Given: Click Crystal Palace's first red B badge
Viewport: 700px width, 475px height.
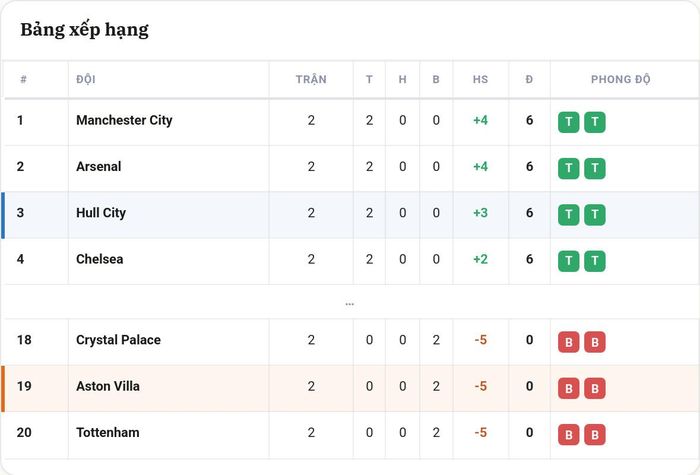Looking at the screenshot, I should pyautogui.click(x=568, y=342).
